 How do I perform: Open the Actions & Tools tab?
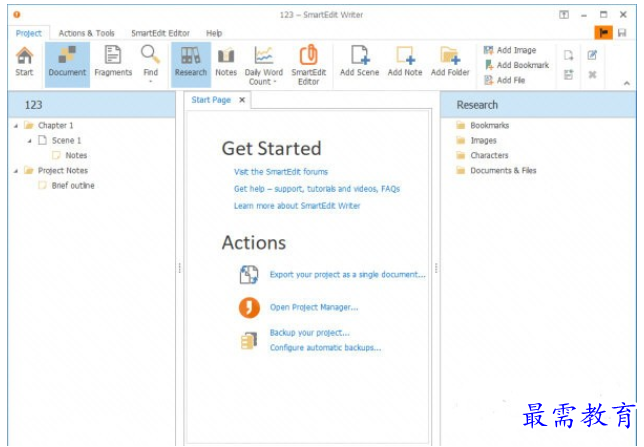(86, 33)
